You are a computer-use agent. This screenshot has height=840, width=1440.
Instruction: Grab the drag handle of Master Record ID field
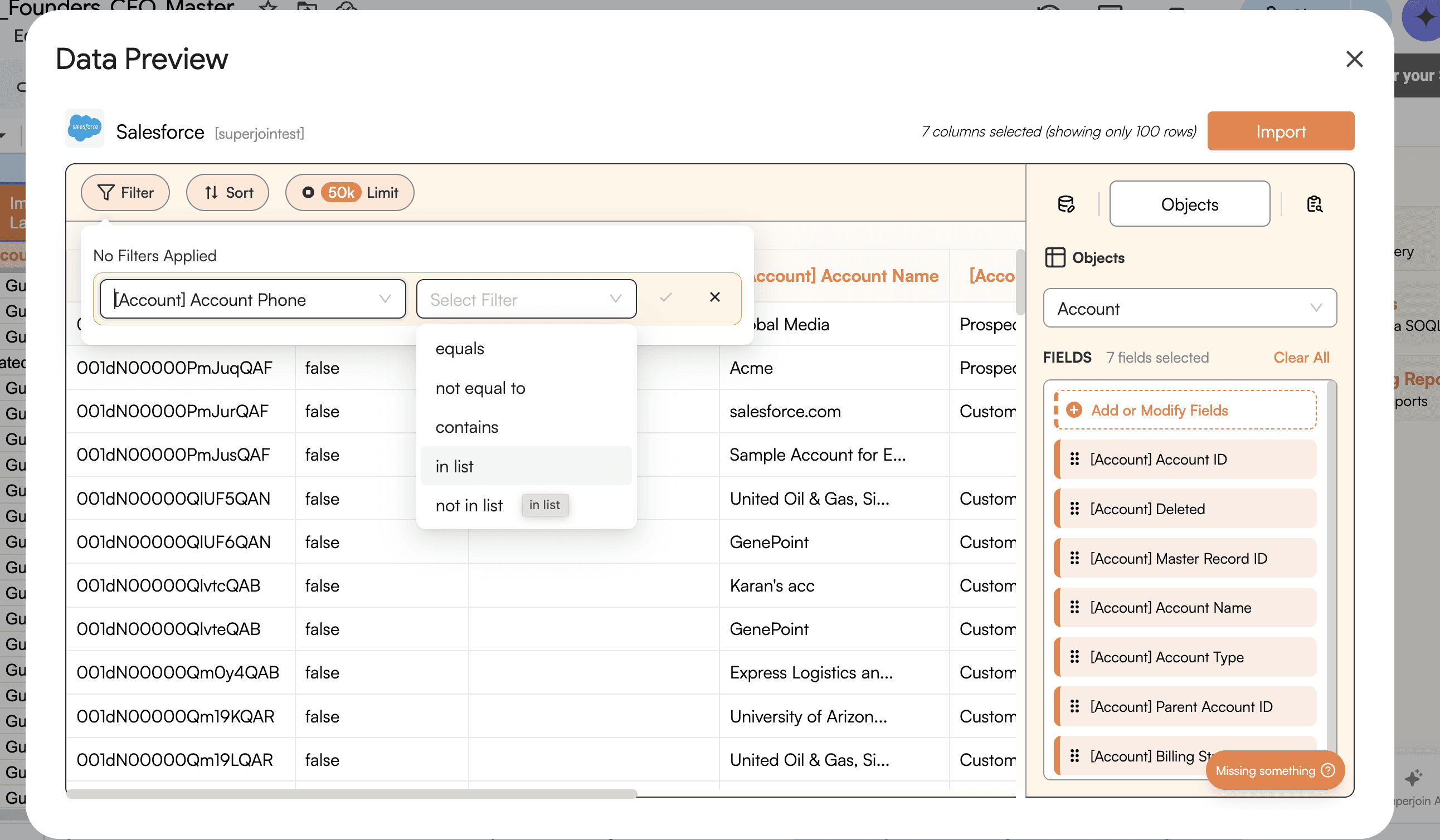(1074, 558)
